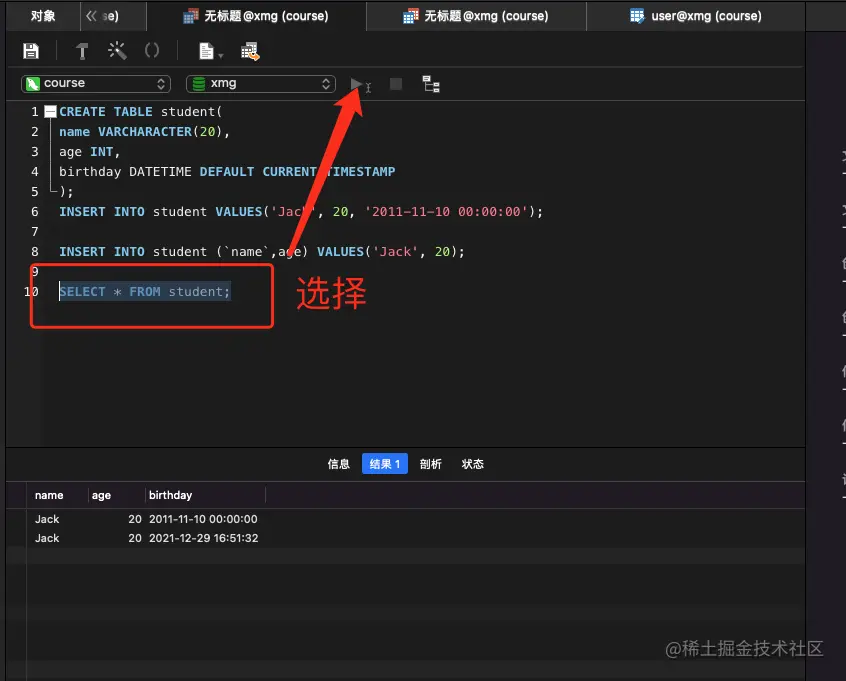Open the xmg database dropdown
Image resolution: width=846 pixels, height=681 pixels.
(x=261, y=84)
